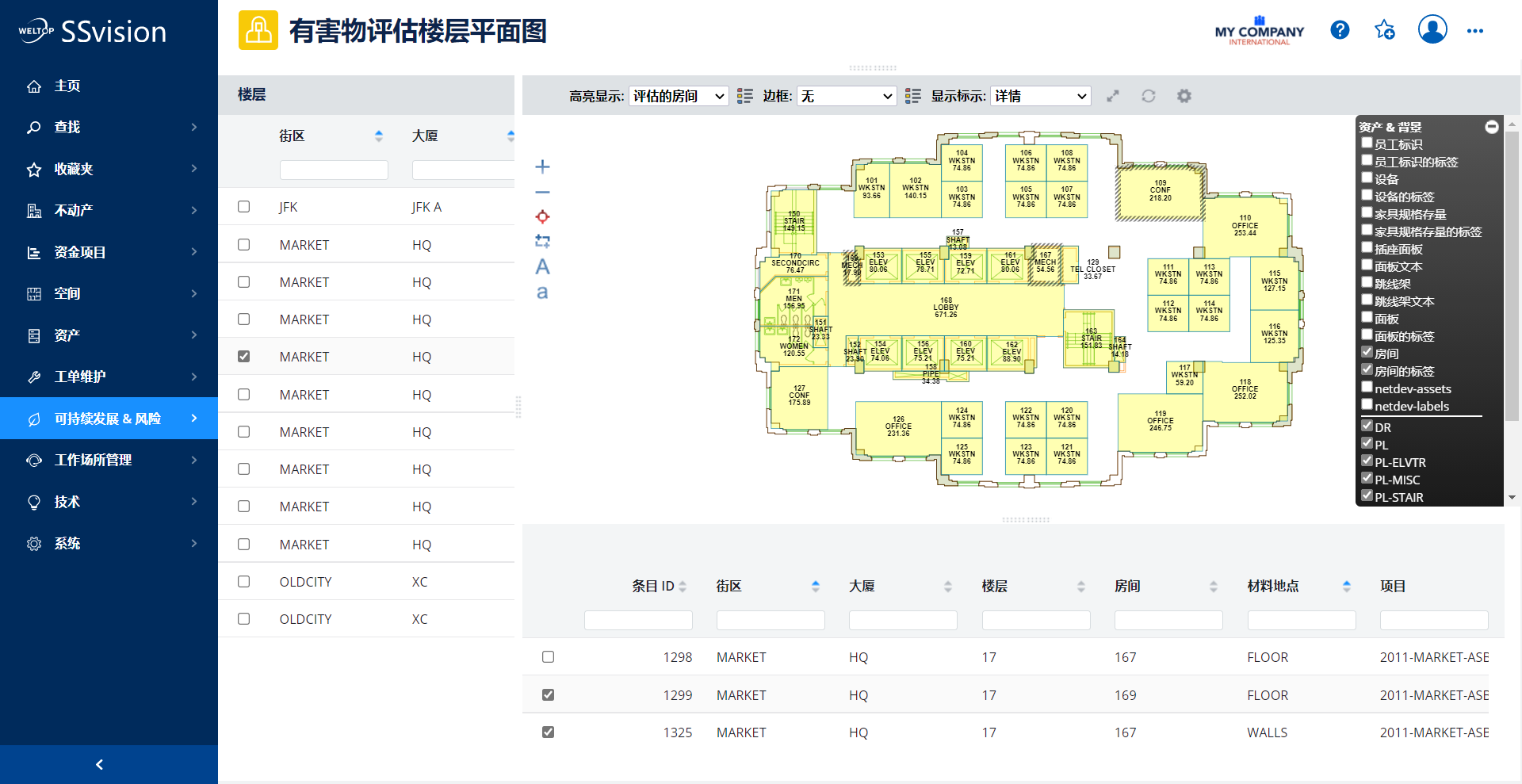
Task: Click the zoom out minus icon on floor plan
Action: click(542, 192)
